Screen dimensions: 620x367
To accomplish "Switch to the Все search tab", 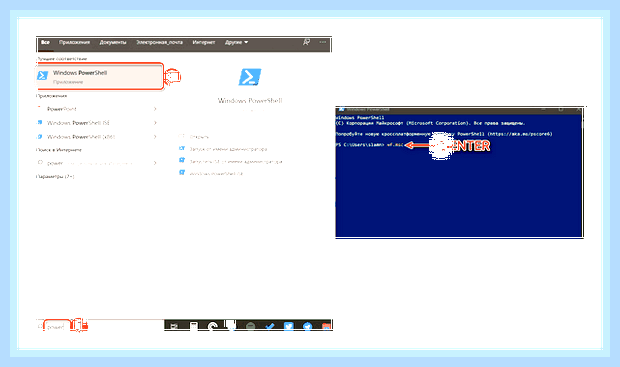I will click(45, 42).
